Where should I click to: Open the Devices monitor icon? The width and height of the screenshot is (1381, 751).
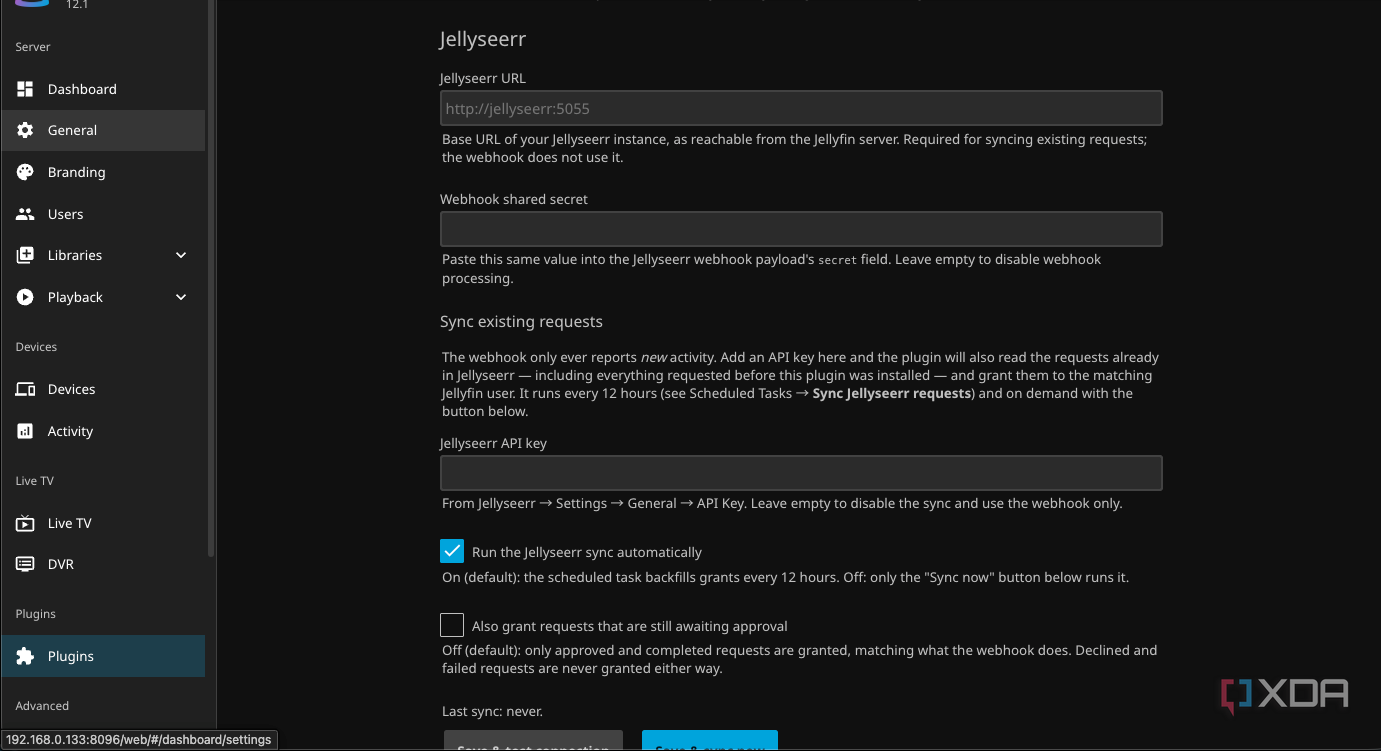(x=25, y=389)
